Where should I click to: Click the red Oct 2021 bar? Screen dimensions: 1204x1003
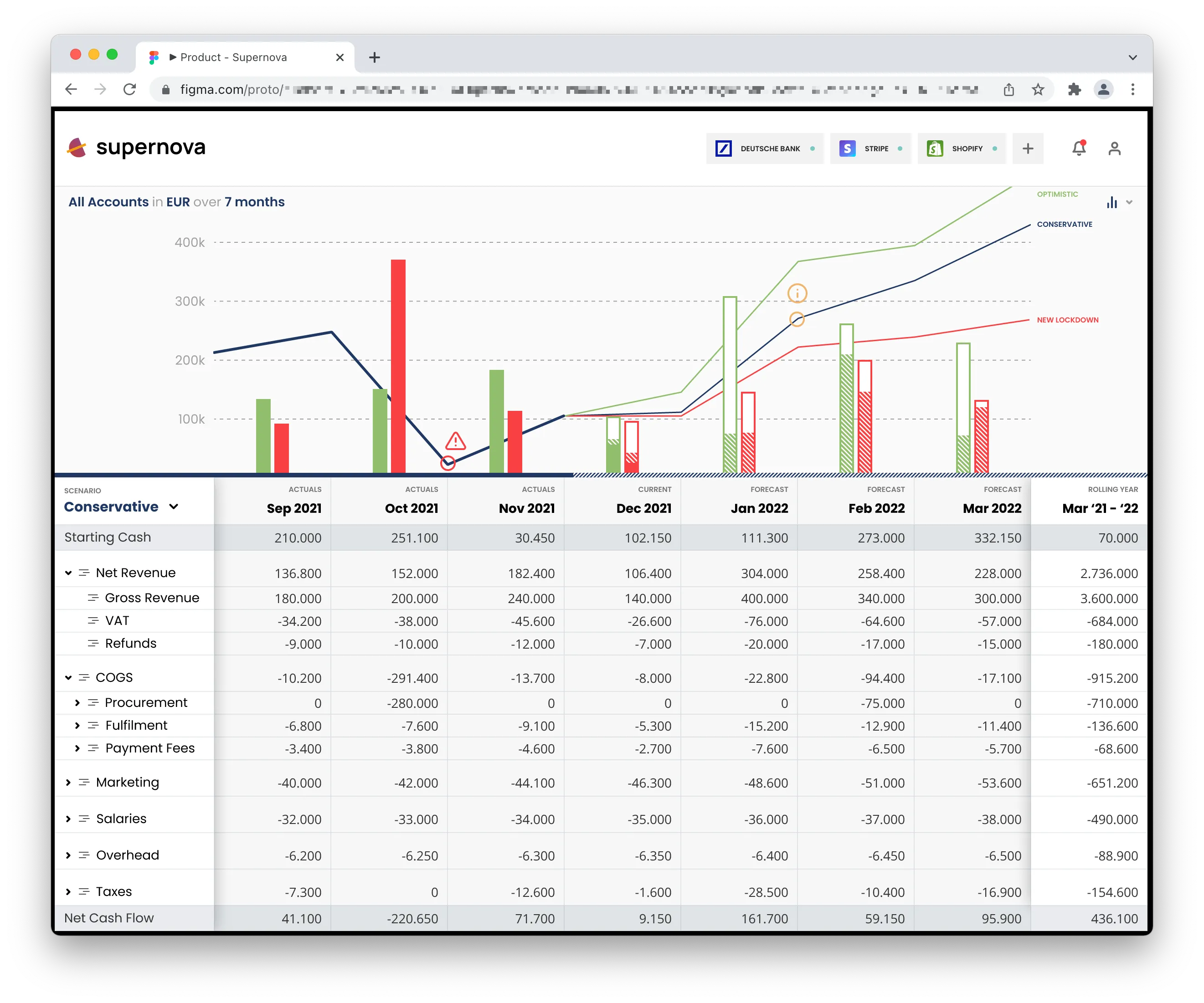point(398,366)
